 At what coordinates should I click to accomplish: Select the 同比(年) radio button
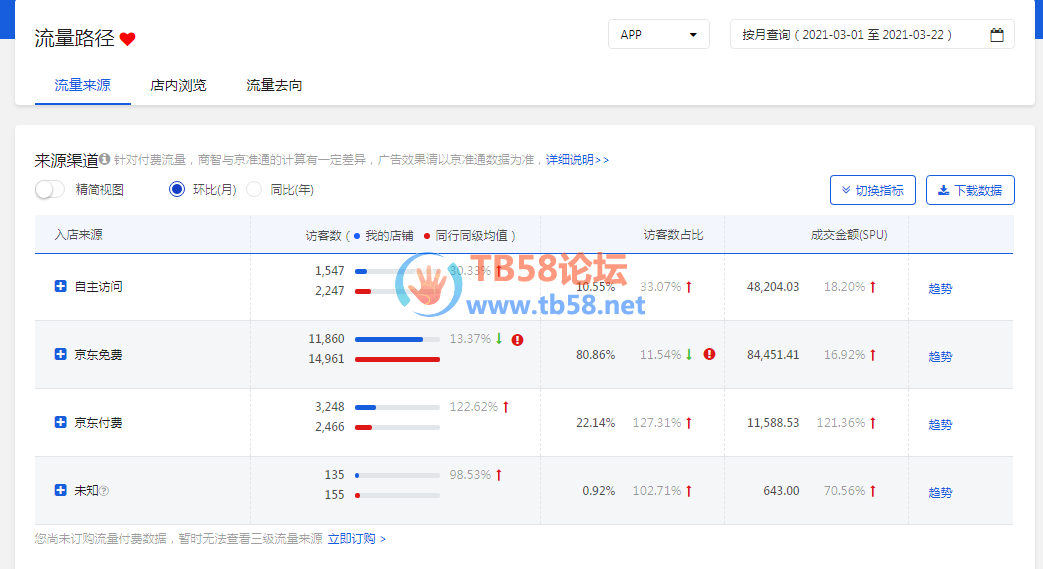pos(254,189)
